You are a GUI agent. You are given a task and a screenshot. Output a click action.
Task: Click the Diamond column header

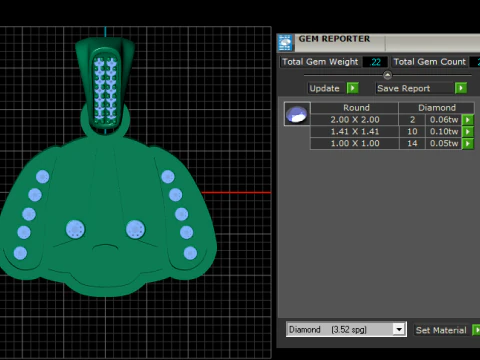point(437,108)
